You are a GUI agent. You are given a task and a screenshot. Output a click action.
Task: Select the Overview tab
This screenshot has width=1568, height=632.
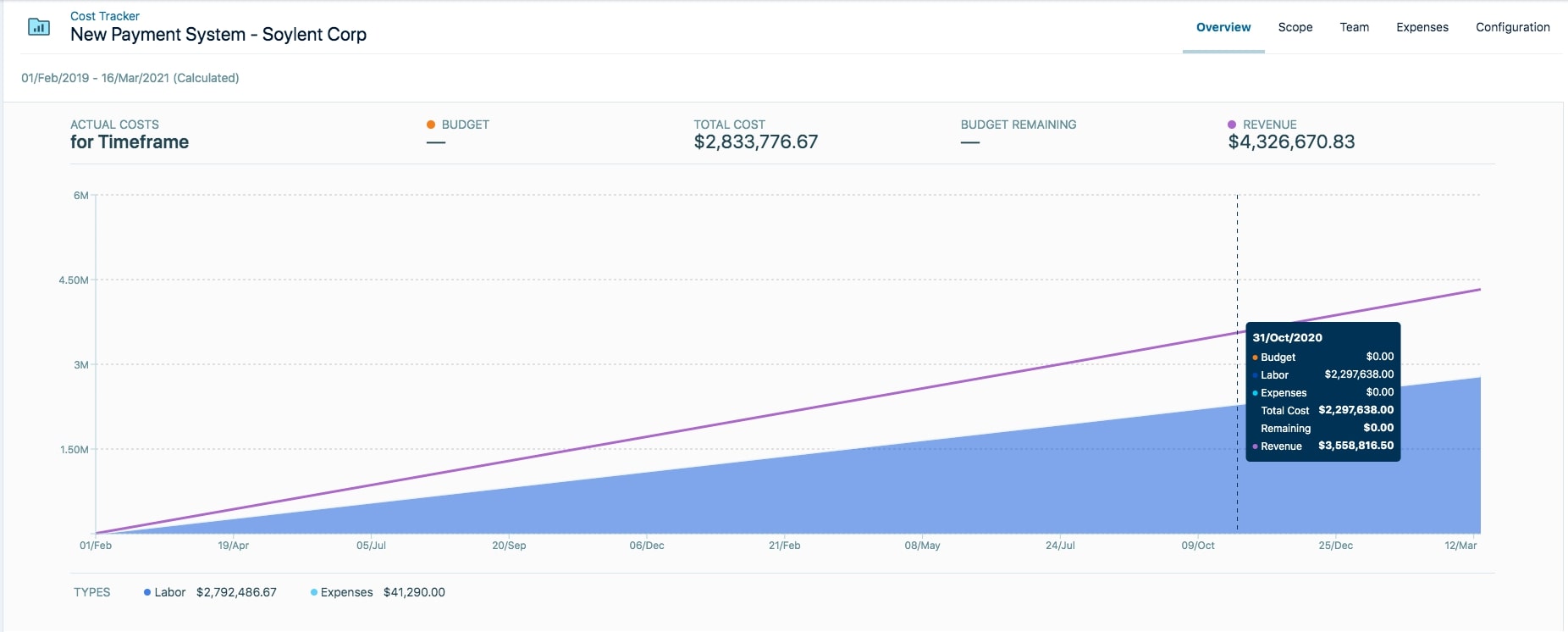pos(1223,27)
